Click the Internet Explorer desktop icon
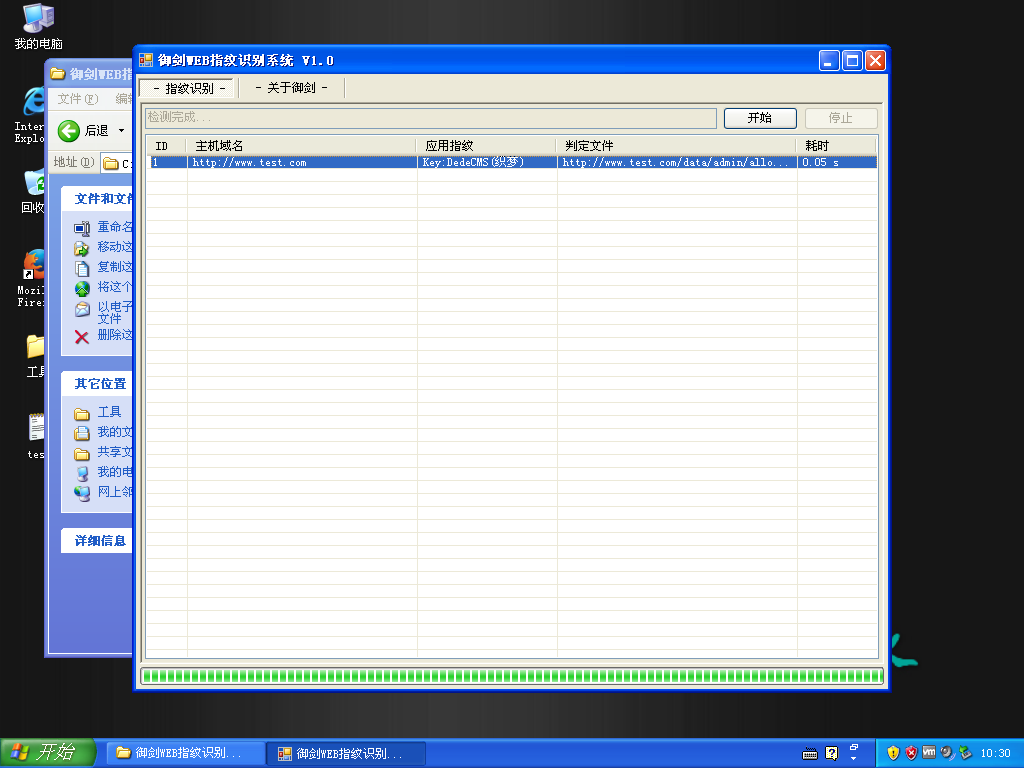 pyautogui.click(x=31, y=102)
